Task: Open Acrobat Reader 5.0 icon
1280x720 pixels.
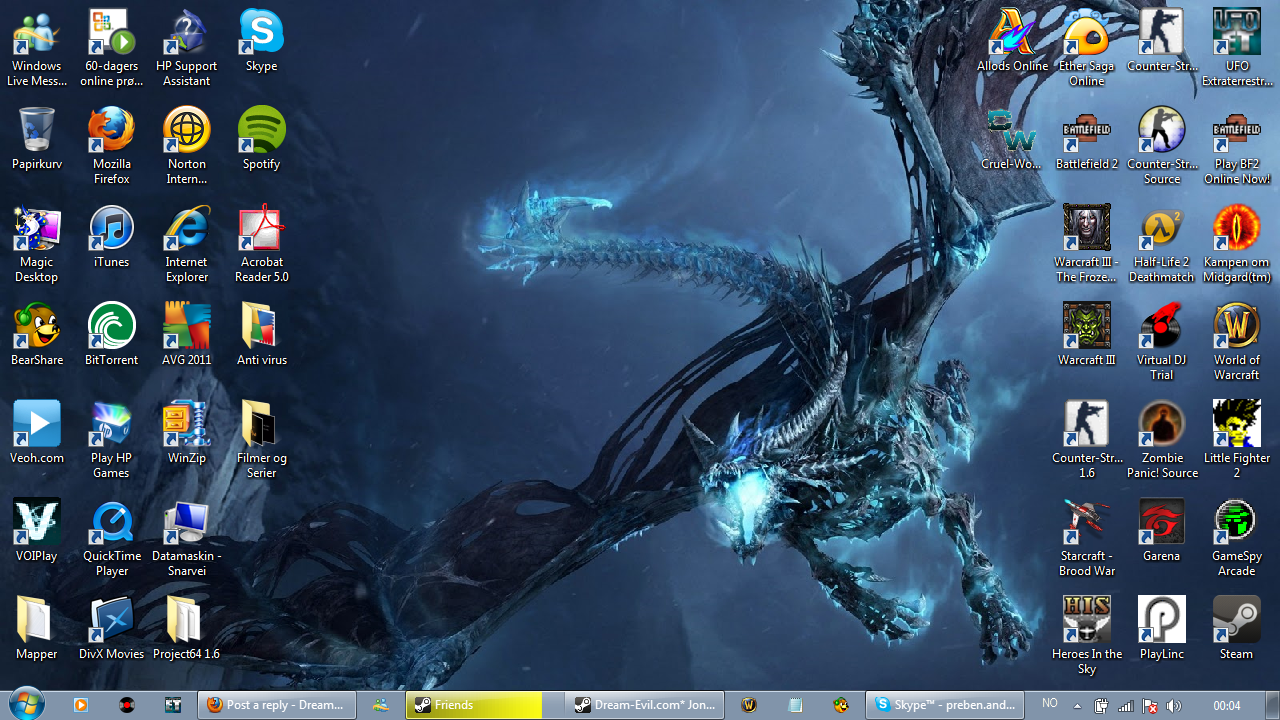Action: point(261,229)
